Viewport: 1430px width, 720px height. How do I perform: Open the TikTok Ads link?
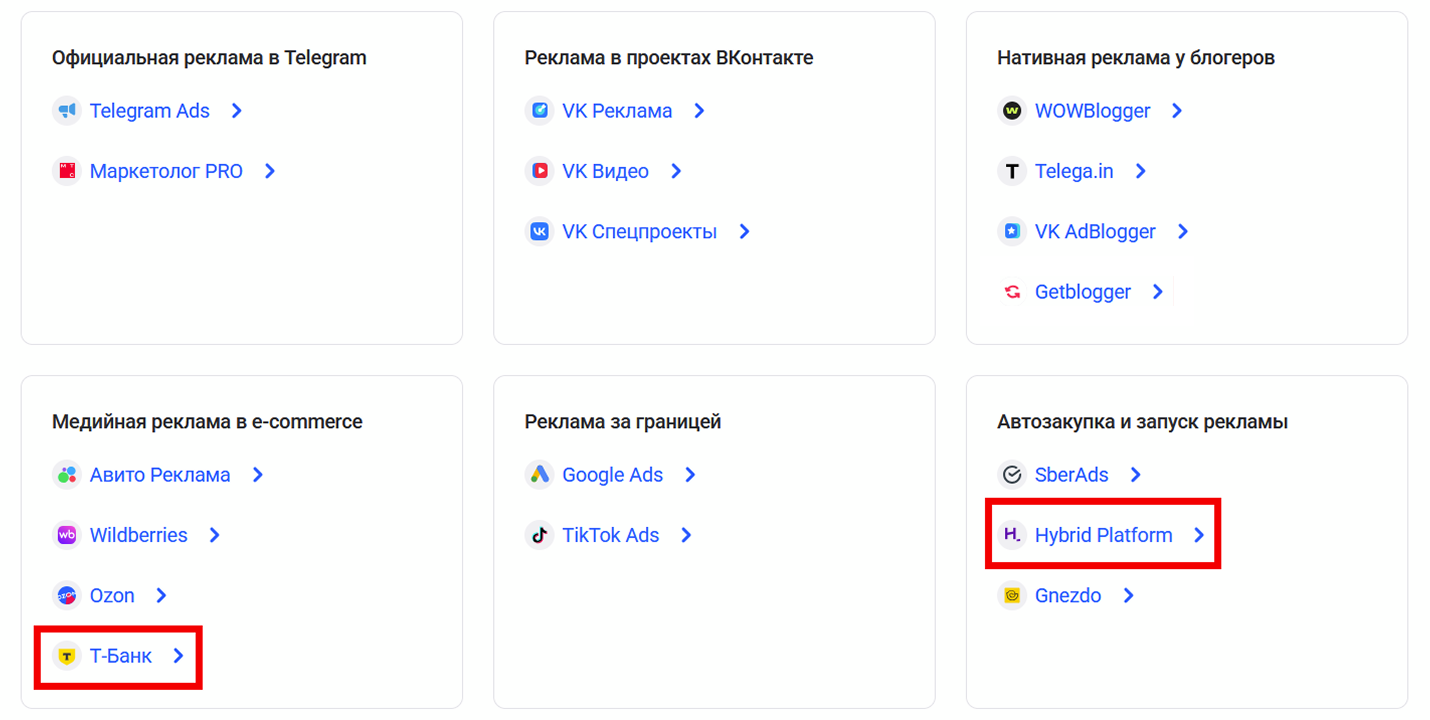(x=610, y=535)
